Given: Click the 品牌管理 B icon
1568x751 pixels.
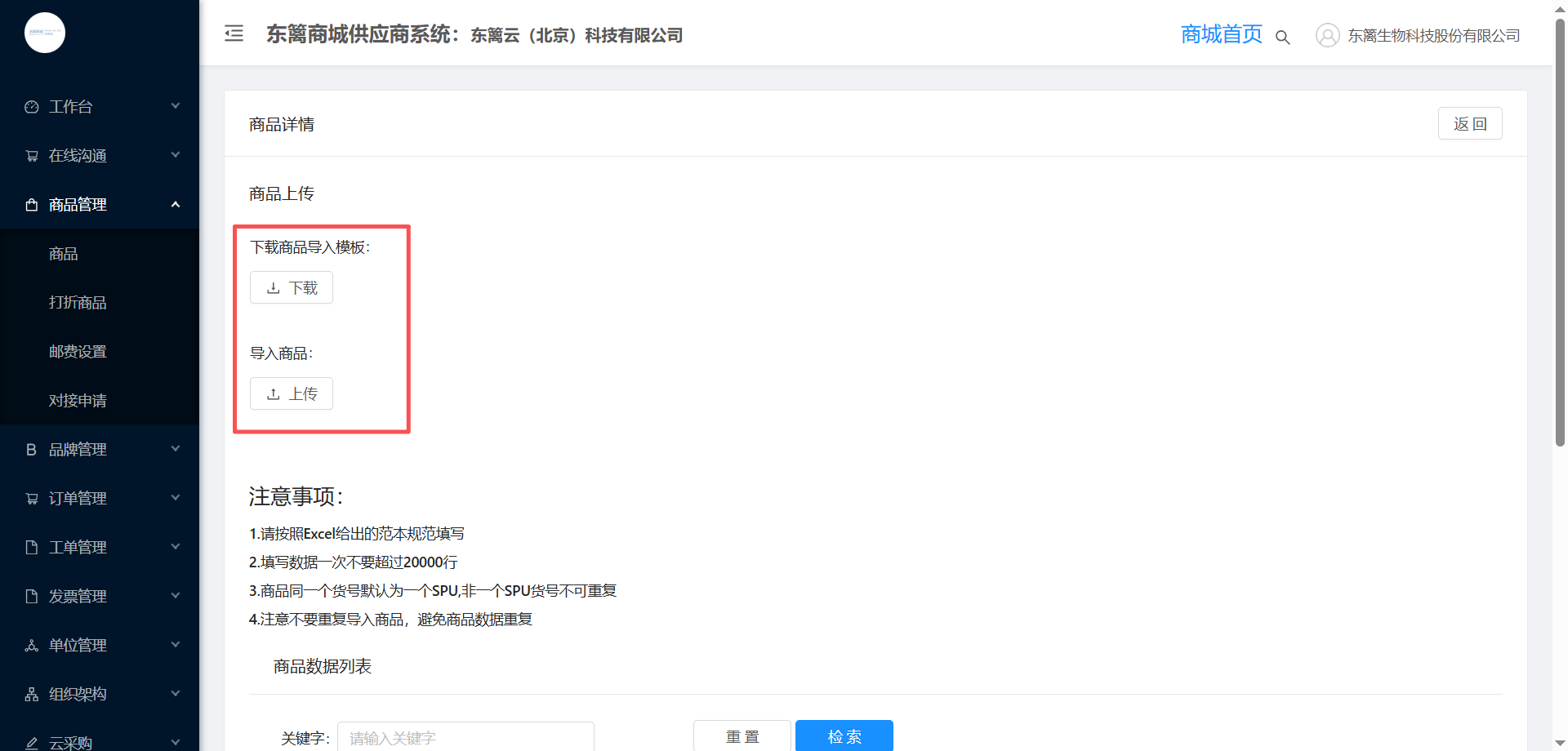Looking at the screenshot, I should point(32,450).
